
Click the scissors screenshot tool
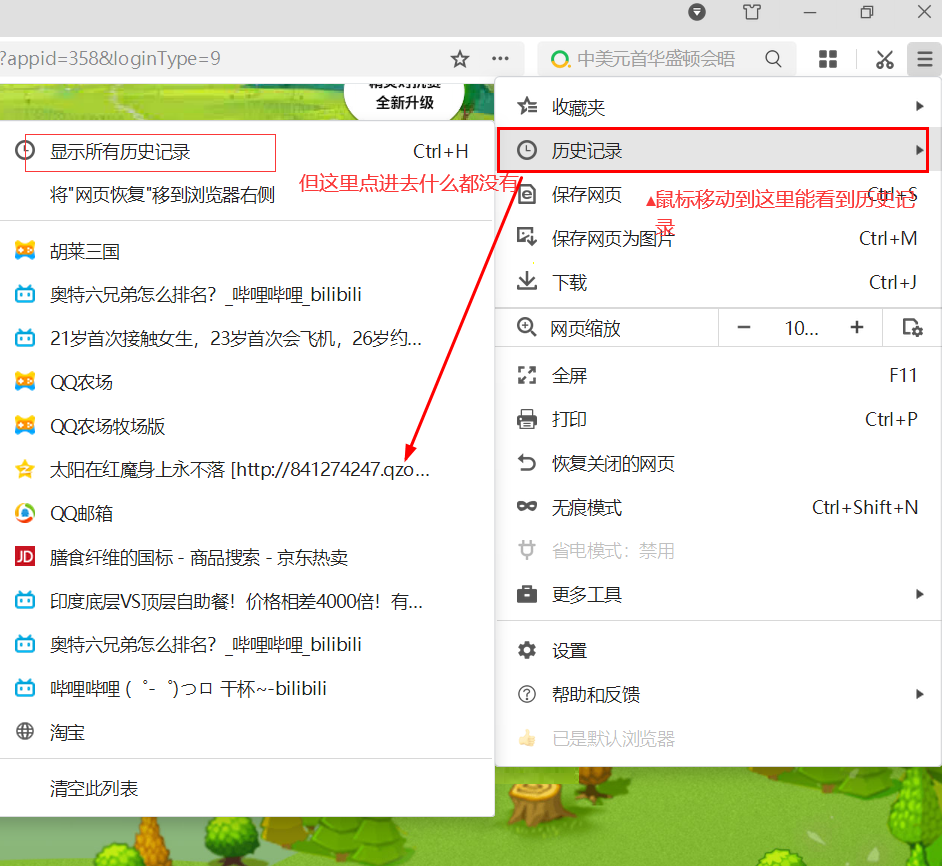884,59
